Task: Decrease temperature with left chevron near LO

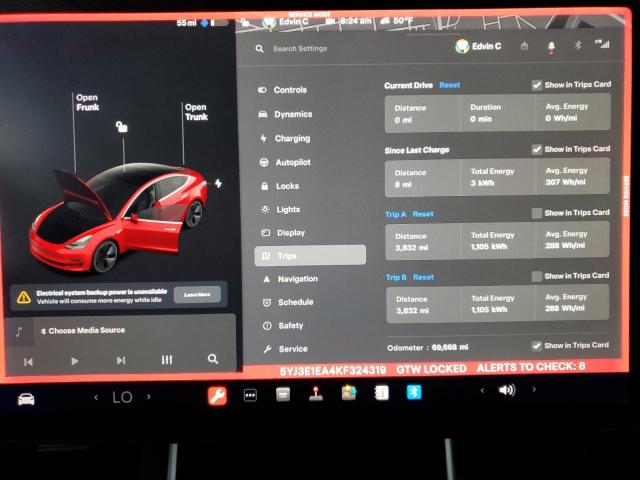Action: click(x=96, y=397)
